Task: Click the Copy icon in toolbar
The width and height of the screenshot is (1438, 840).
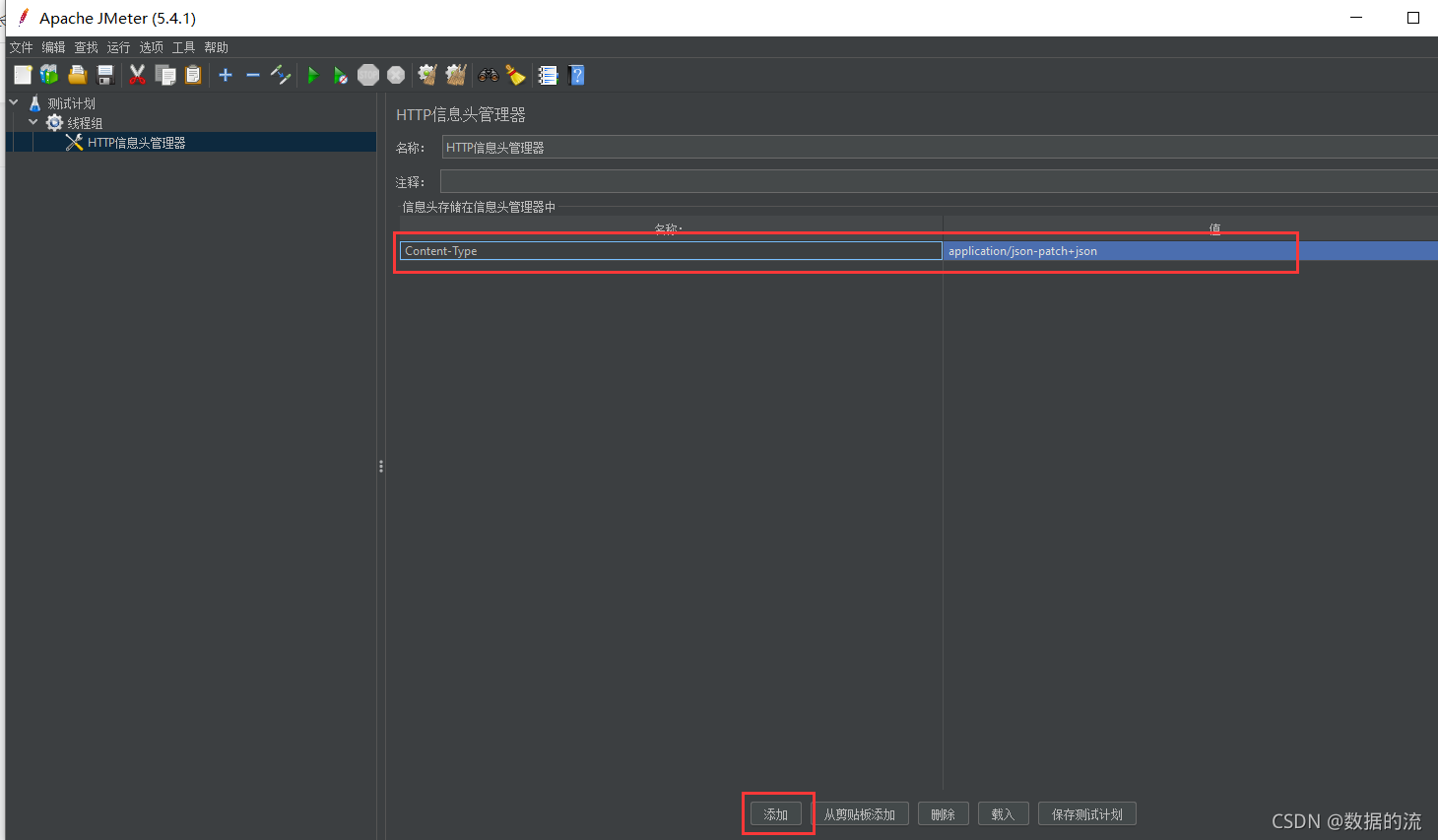Action: 165,75
